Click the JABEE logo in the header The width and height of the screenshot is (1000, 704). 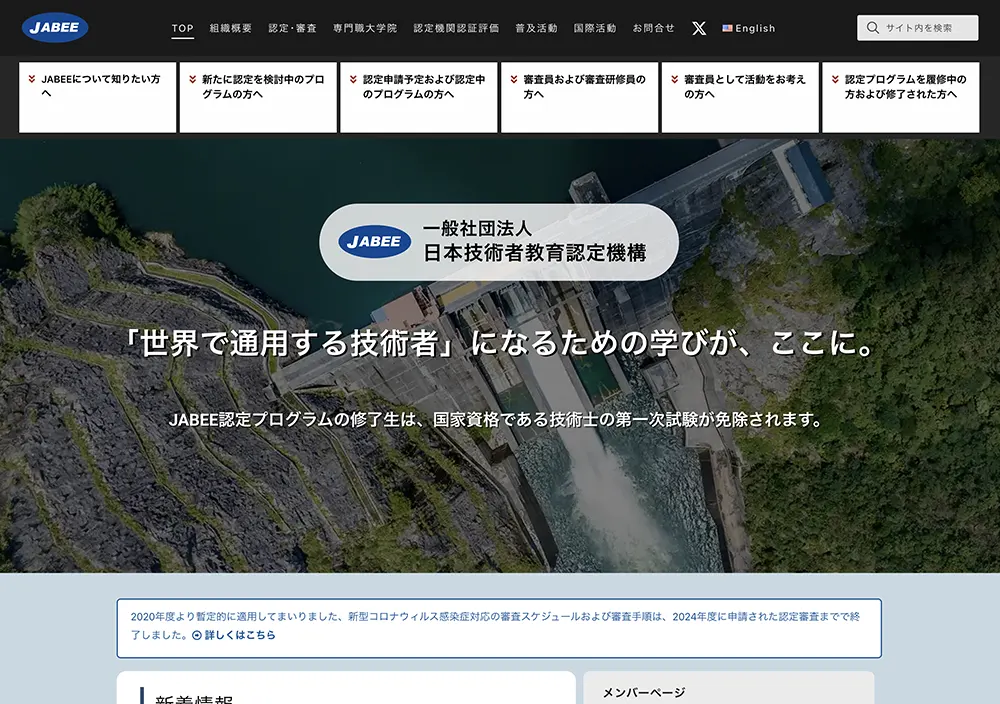click(55, 28)
